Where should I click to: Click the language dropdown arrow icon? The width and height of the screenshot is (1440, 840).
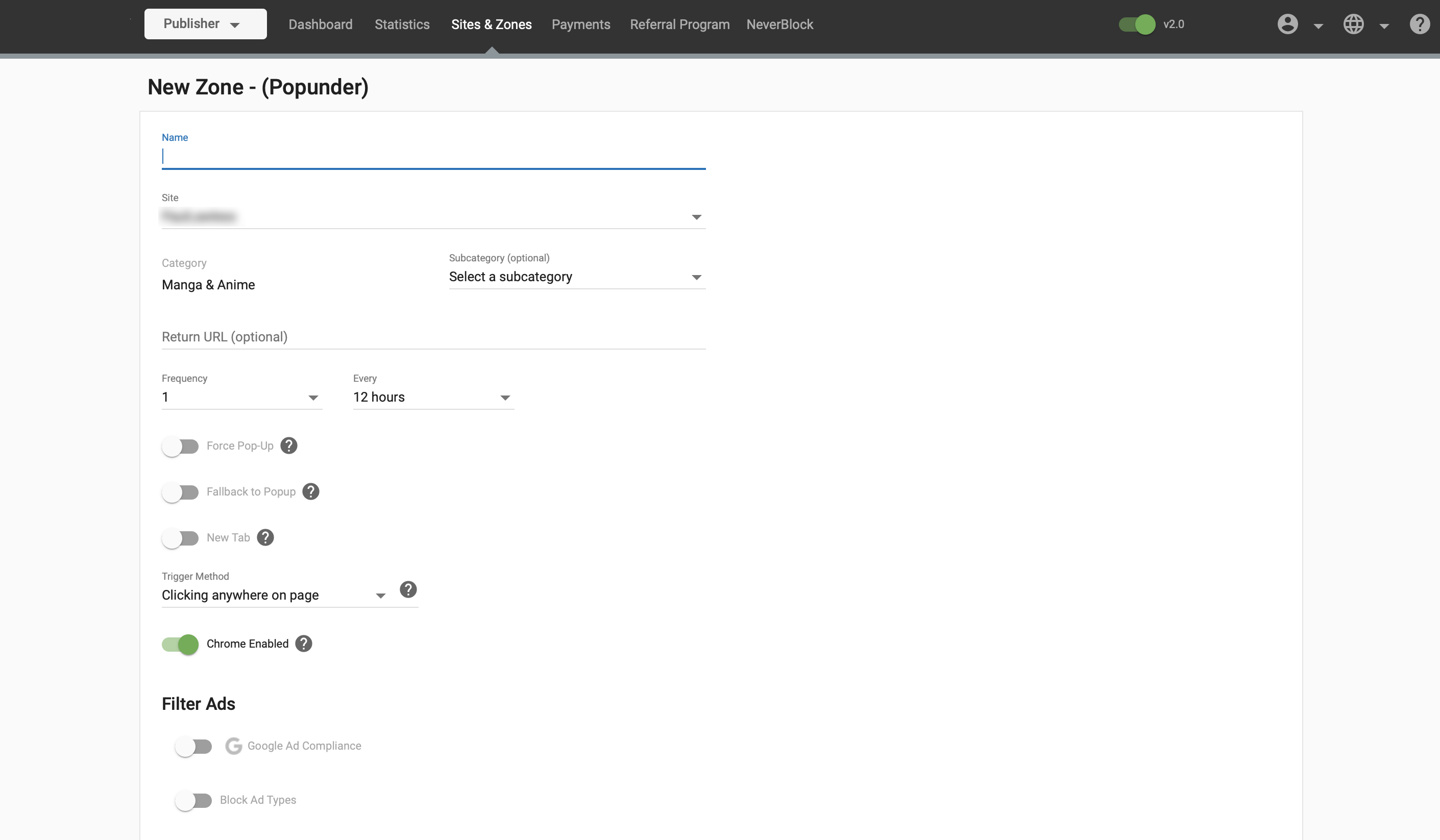pos(1383,25)
